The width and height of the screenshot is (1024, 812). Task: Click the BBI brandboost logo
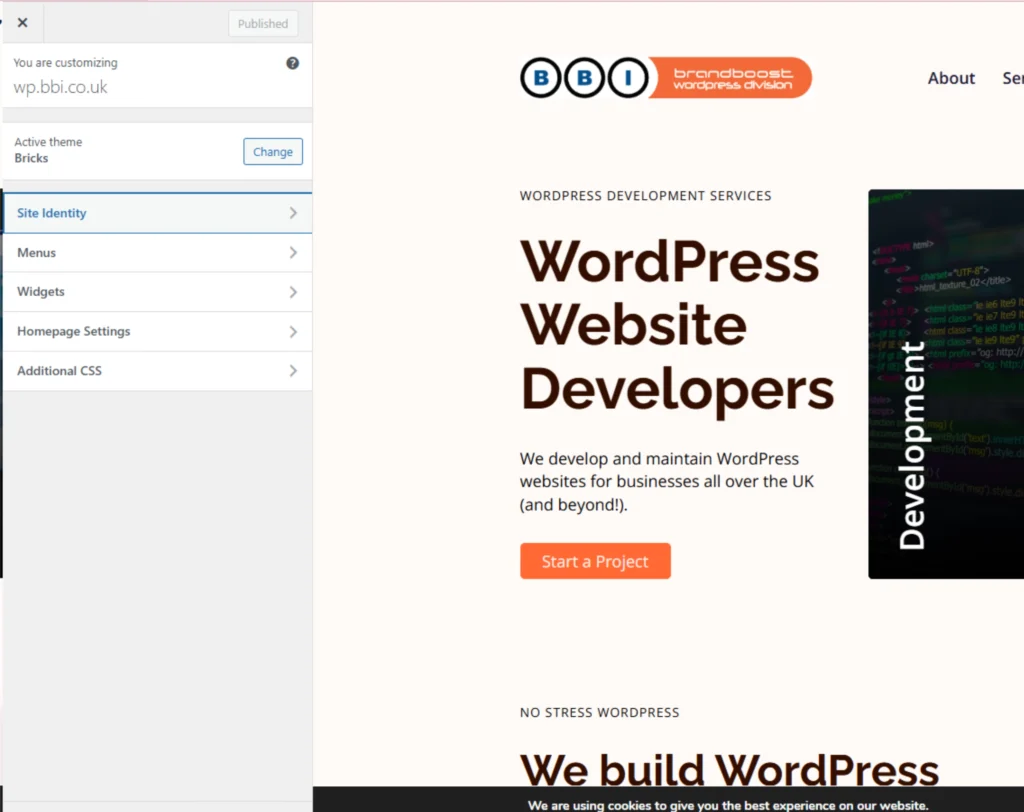tap(665, 77)
